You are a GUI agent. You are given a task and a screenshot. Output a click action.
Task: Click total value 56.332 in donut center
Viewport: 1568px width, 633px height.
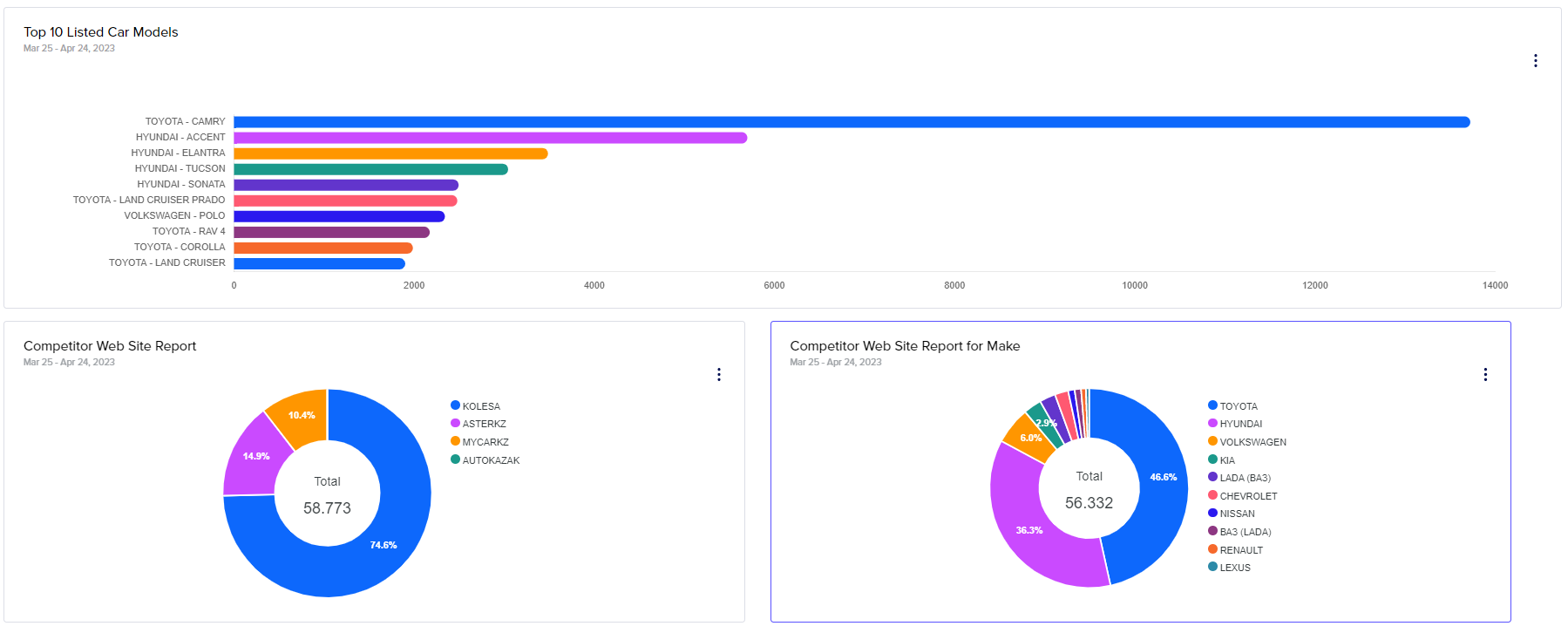pyautogui.click(x=1089, y=503)
